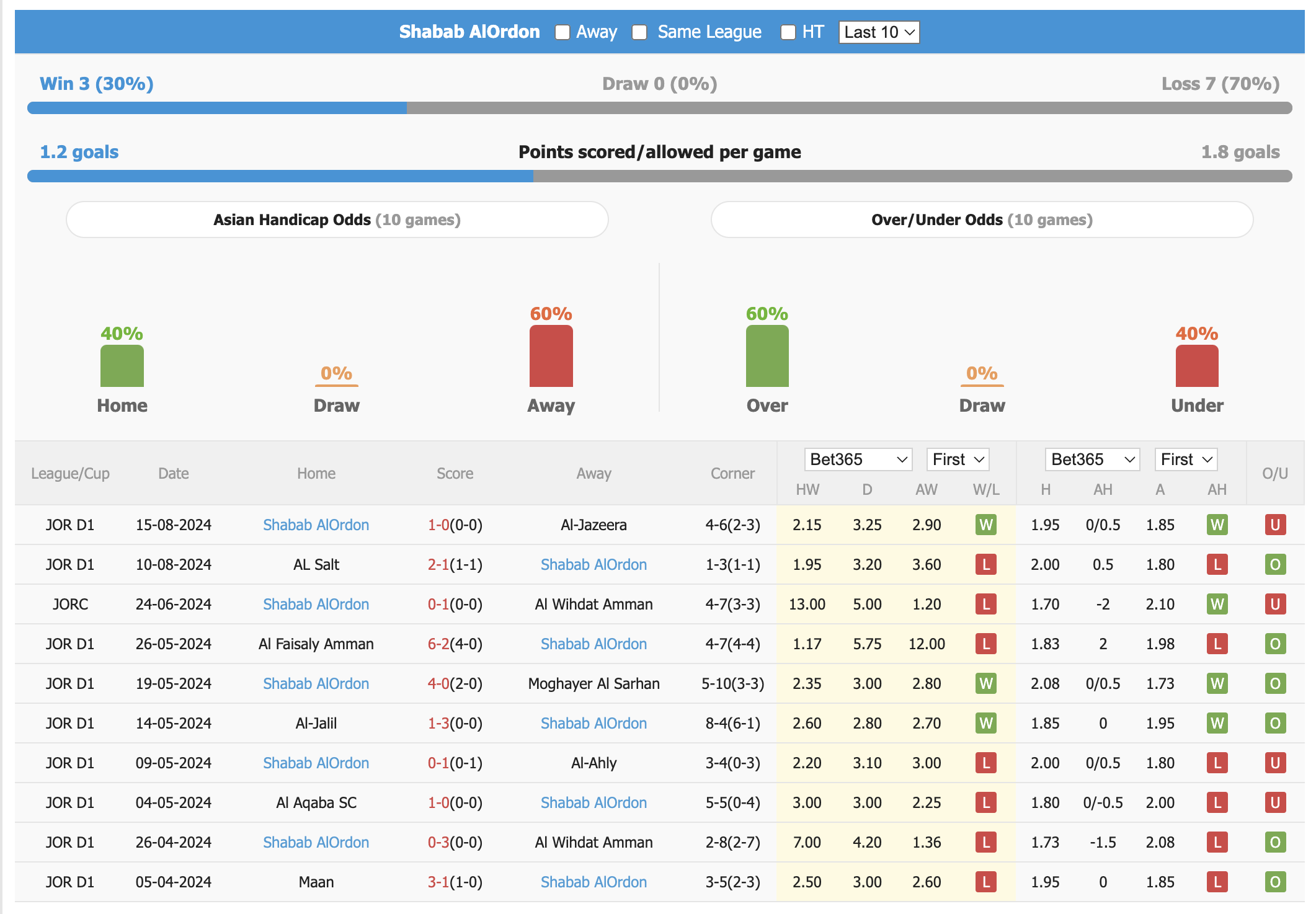Click the Al Wihdat Amman name on 26-04-2024

click(594, 842)
